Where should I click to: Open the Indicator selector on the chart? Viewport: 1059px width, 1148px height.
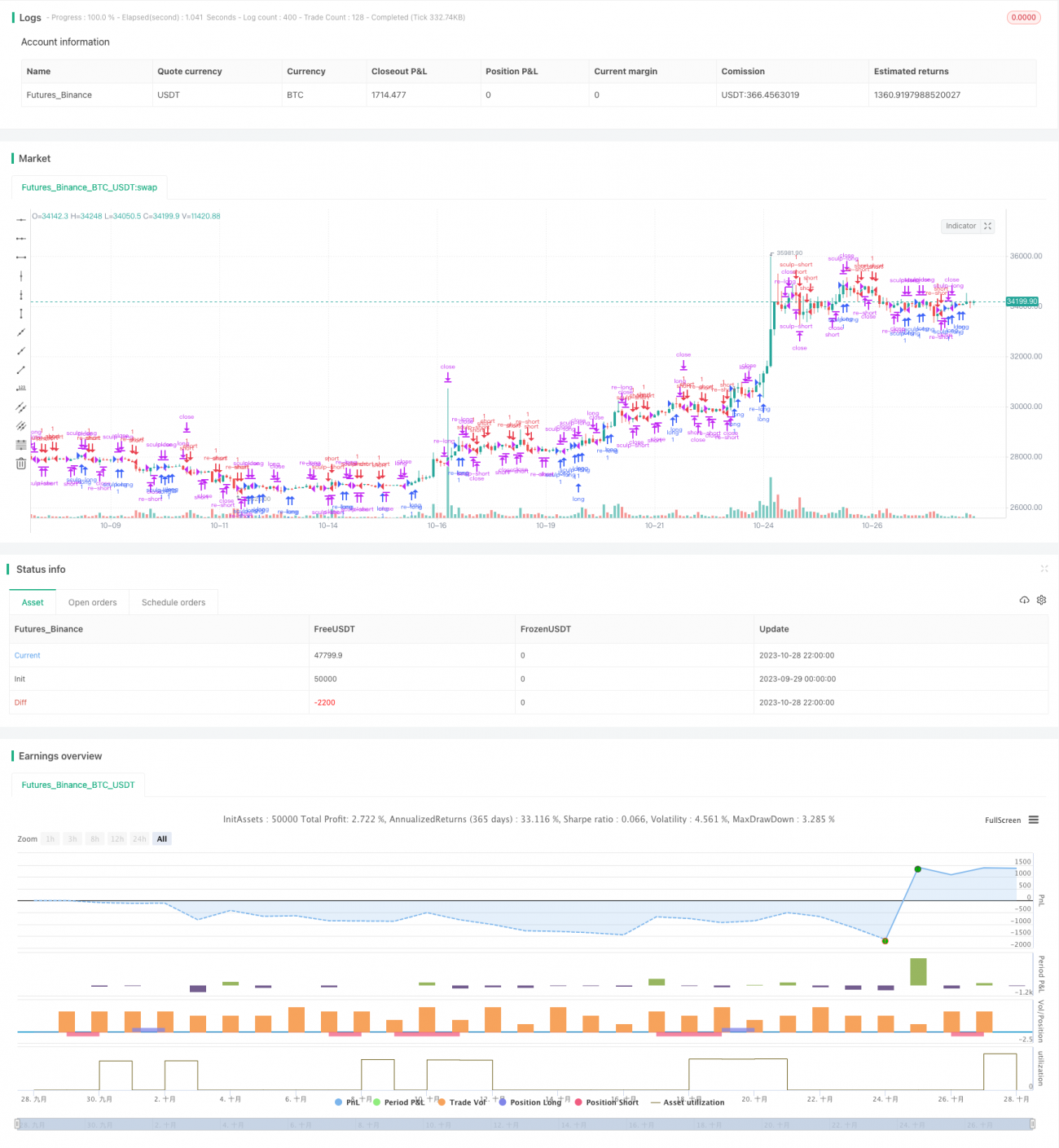click(x=961, y=226)
